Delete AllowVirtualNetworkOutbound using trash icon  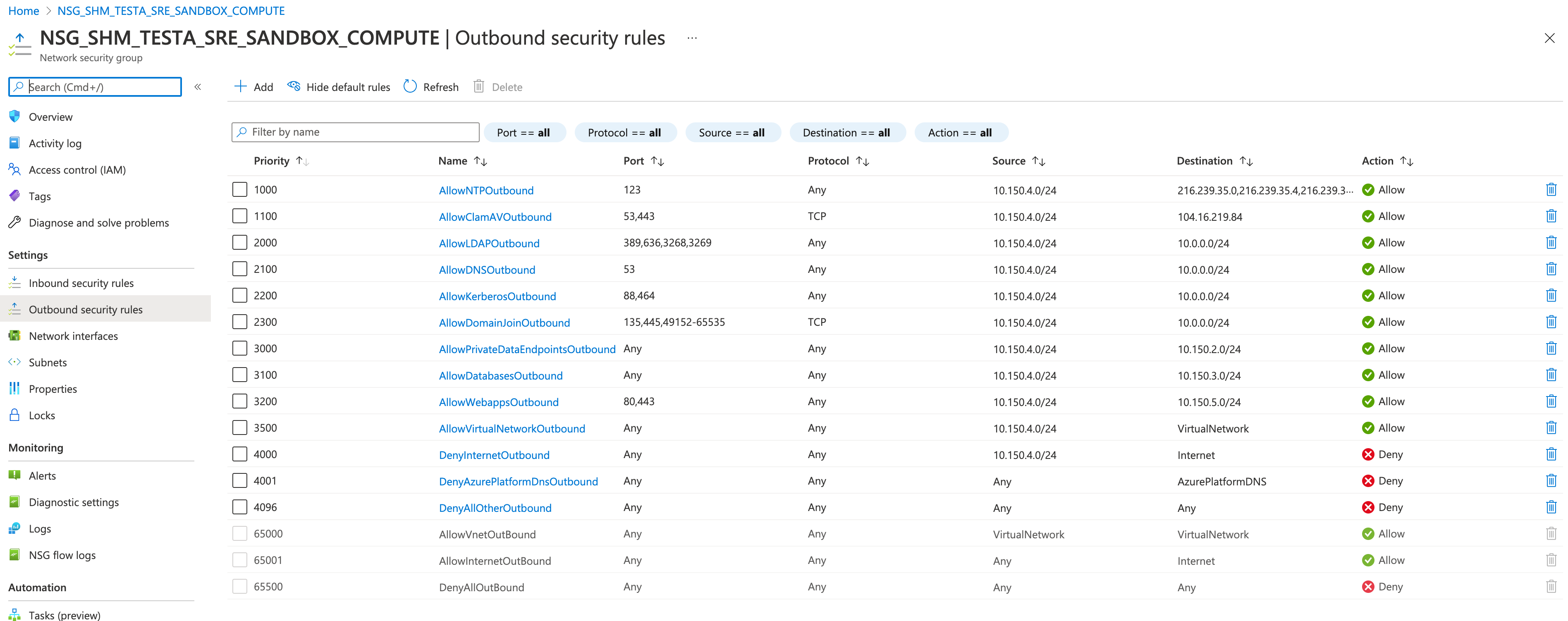1550,428
